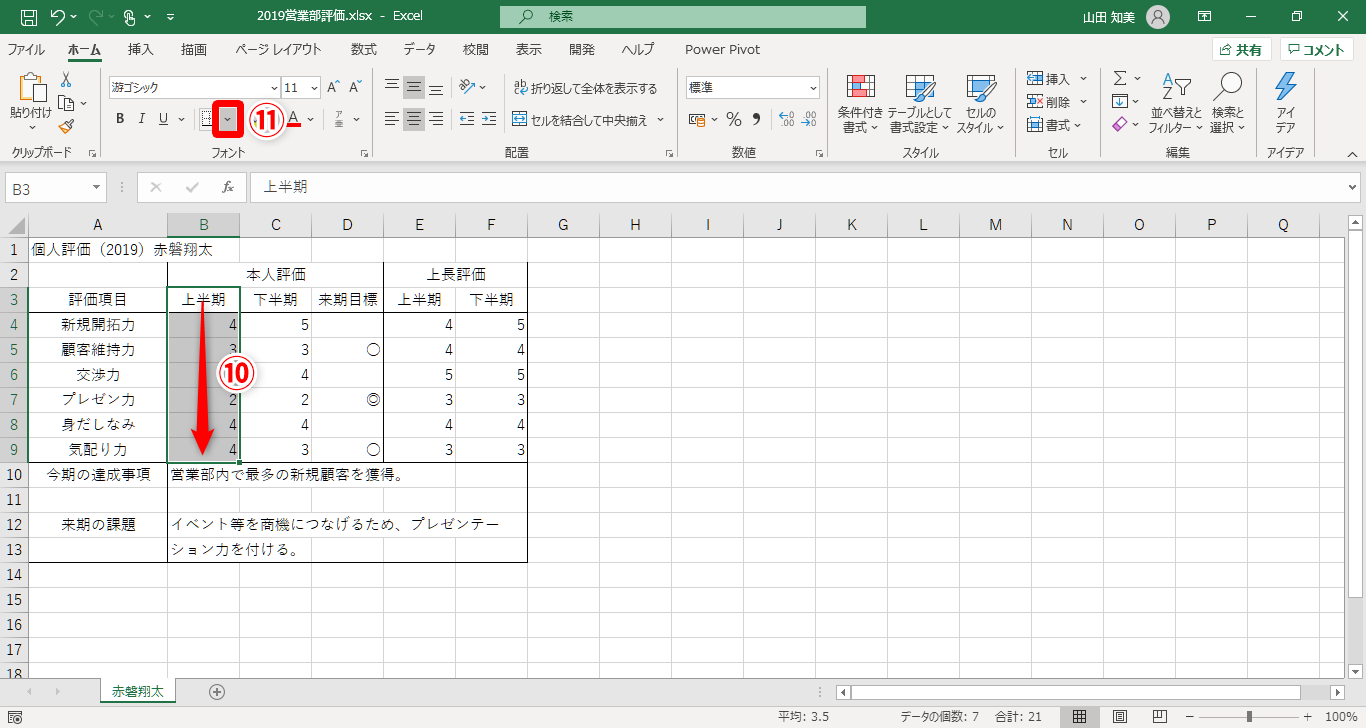Click the Comments button
Viewport: 1366px width, 728px height.
[1317, 50]
